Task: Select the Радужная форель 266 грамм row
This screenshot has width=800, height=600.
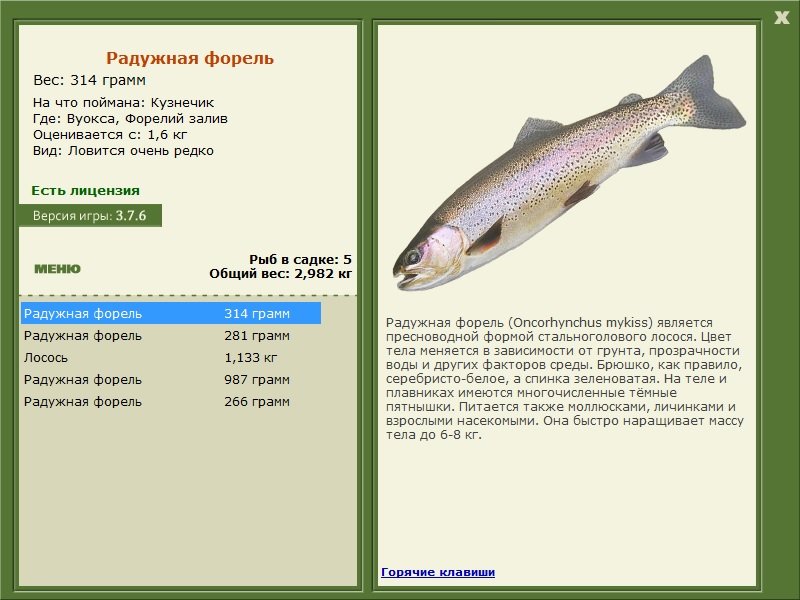Action: pyautogui.click(x=171, y=402)
